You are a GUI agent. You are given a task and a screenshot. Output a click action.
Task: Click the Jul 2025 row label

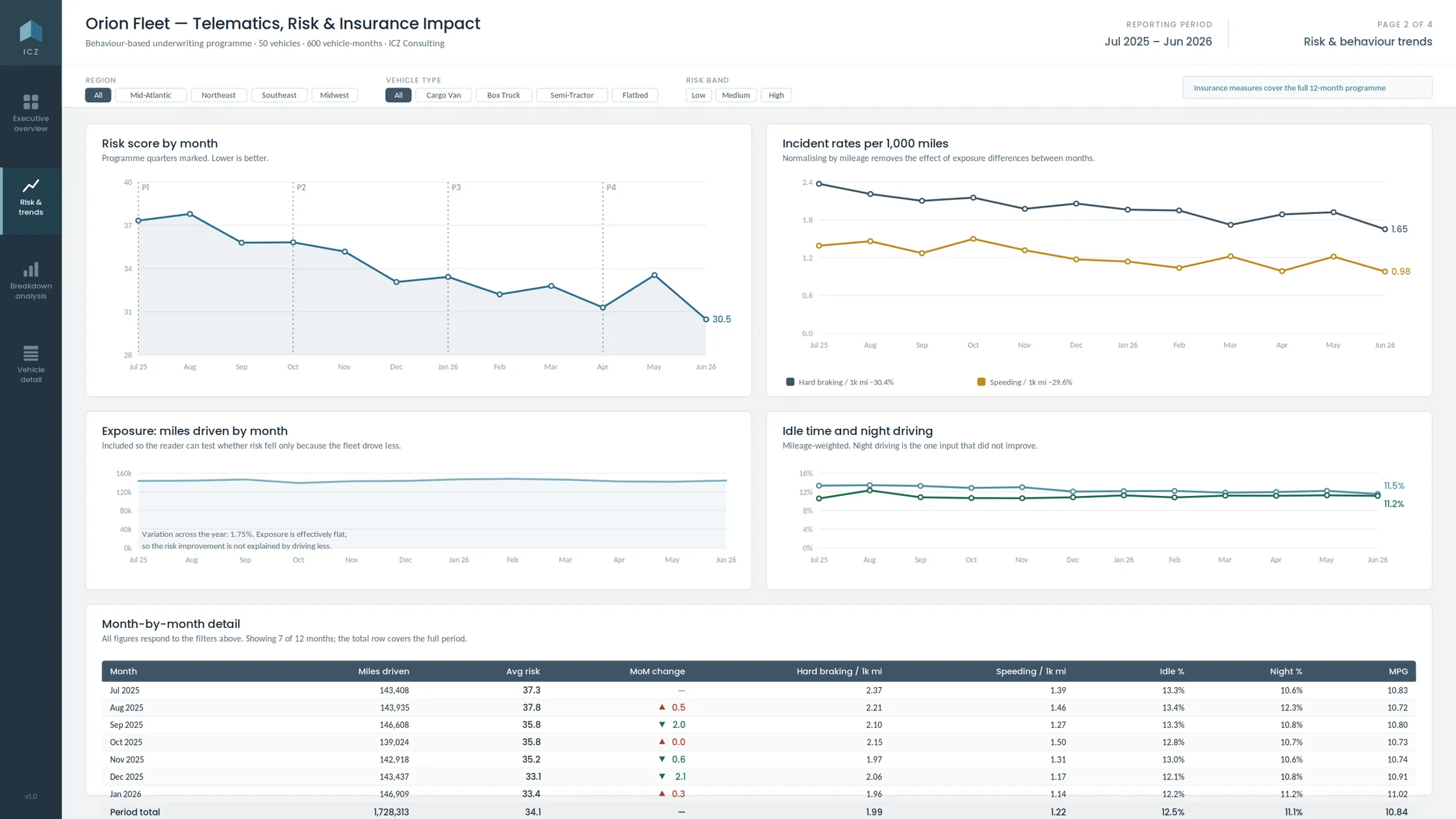(x=125, y=690)
